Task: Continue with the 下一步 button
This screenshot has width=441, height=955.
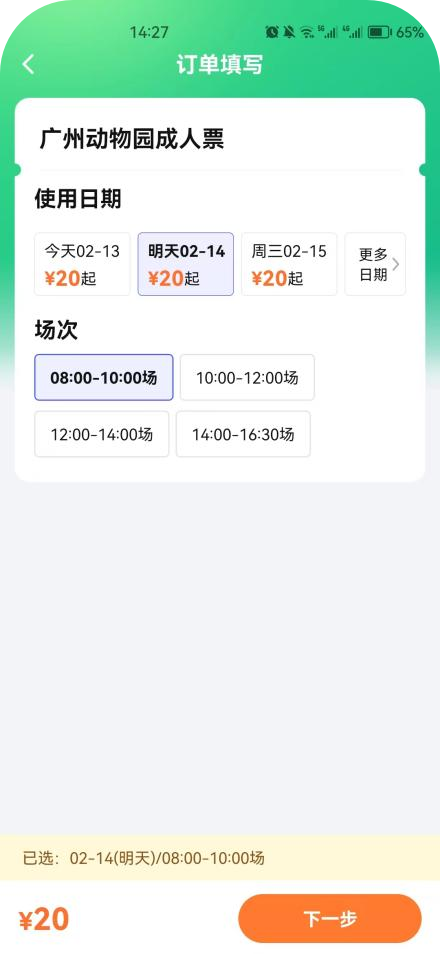Action: click(x=330, y=918)
